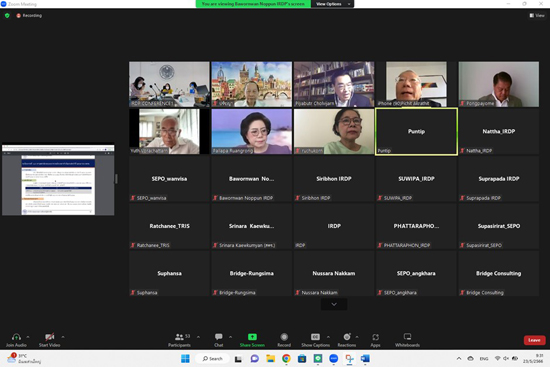Go to next page of participant videos
The height and width of the screenshot is (367, 550).
[x=334, y=304]
